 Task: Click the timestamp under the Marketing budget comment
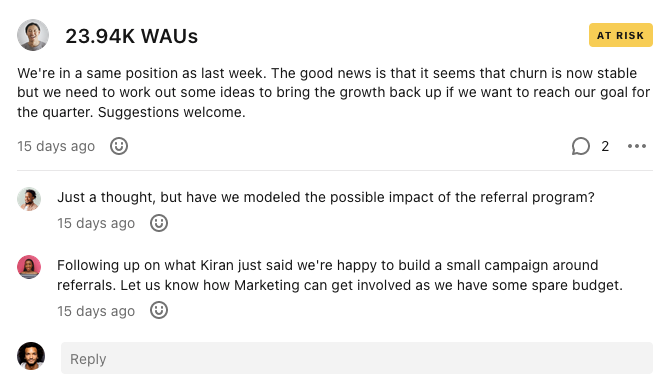click(96, 311)
